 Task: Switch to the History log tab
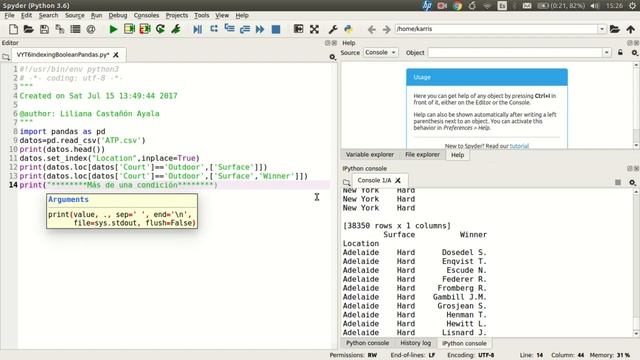click(x=416, y=343)
